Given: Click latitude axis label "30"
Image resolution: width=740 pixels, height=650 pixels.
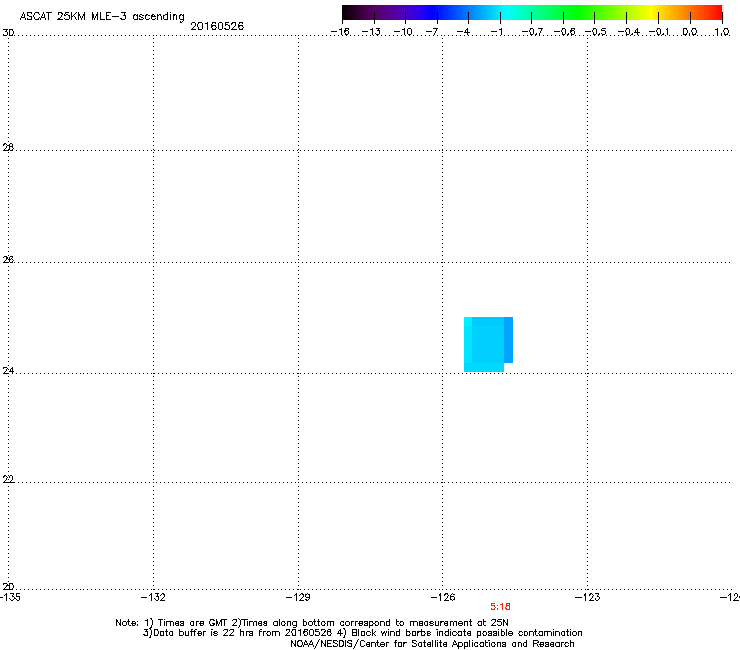Looking at the screenshot, I should [8, 33].
